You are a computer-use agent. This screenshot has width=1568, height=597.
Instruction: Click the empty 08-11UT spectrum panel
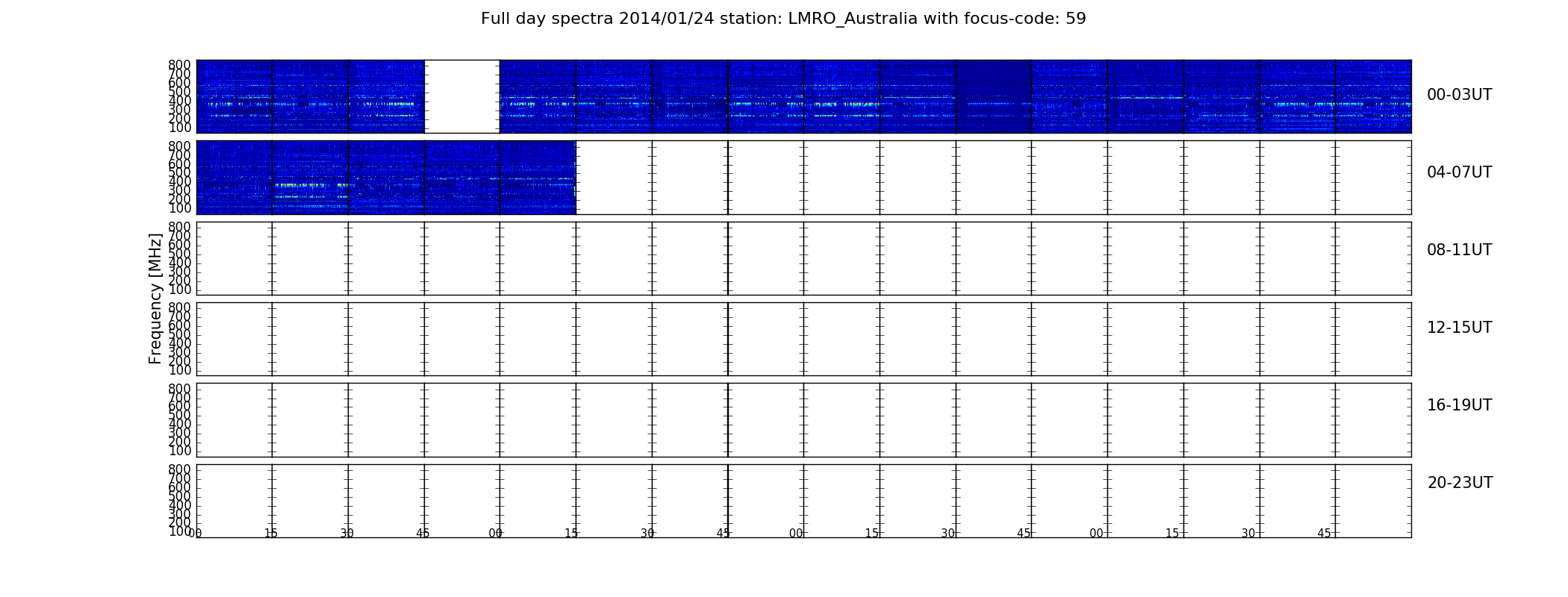[x=803, y=258]
